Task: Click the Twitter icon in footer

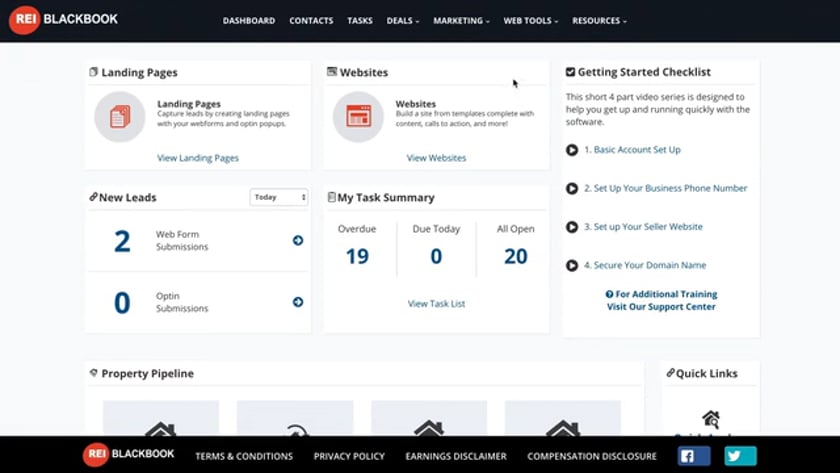Action: pos(740,456)
